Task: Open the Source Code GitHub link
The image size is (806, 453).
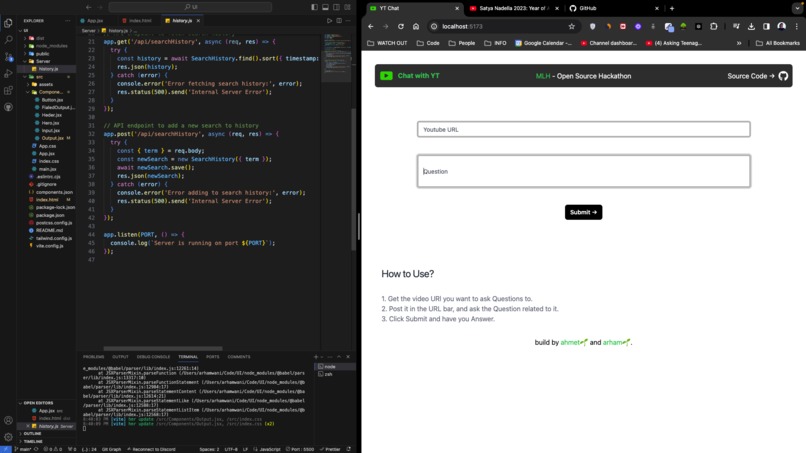Action: click(x=757, y=76)
